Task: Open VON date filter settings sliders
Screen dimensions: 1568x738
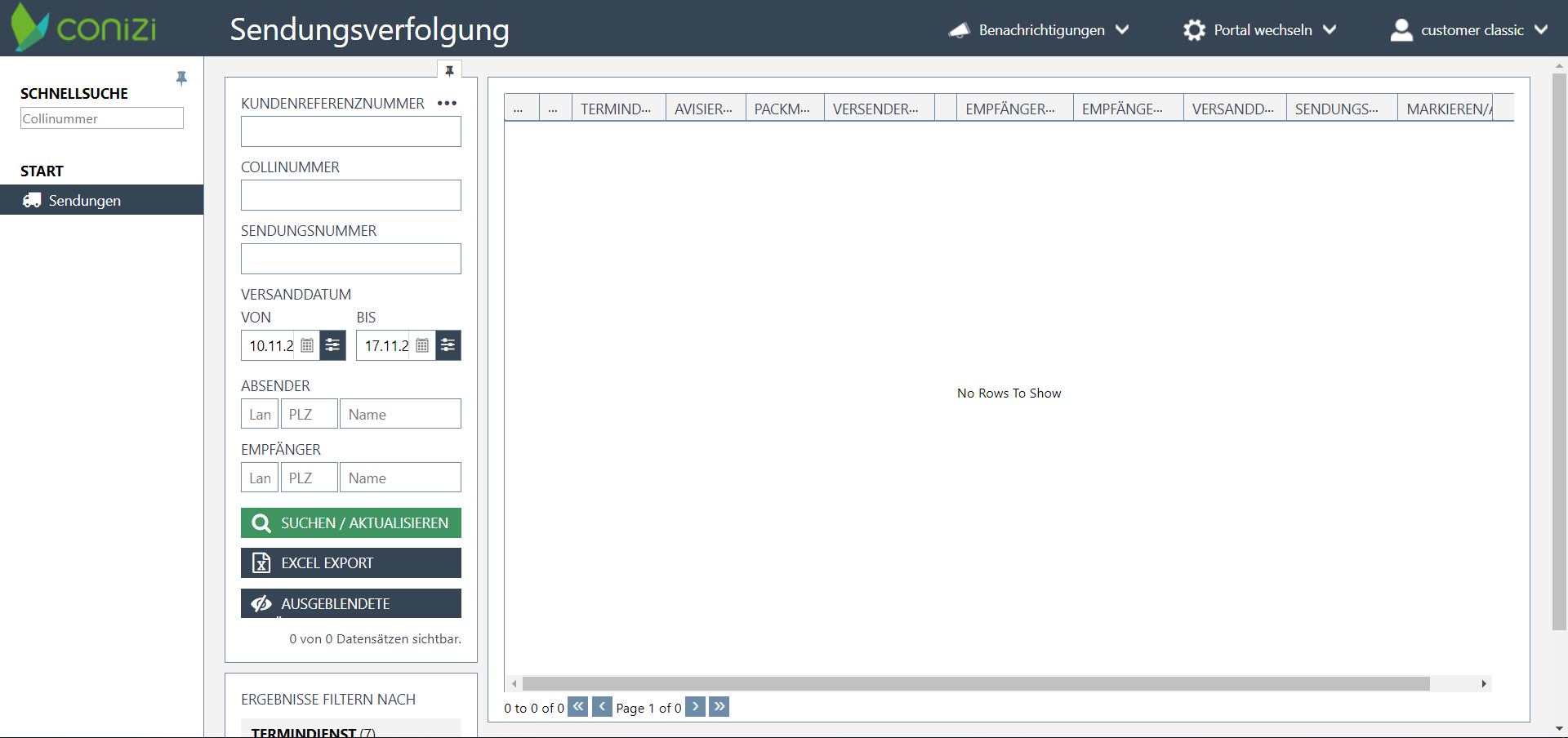Action: tap(332, 345)
